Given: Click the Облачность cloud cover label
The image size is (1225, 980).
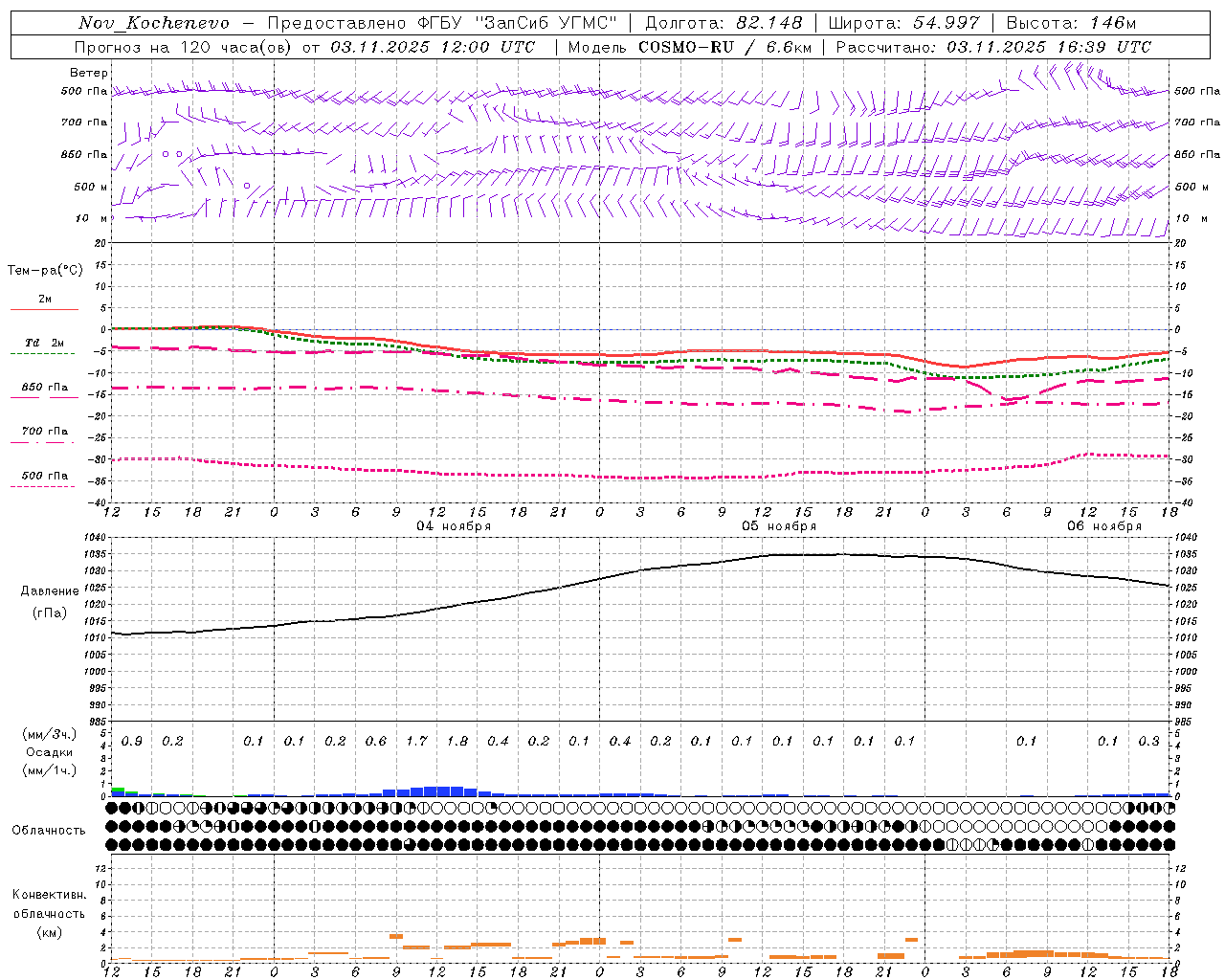Looking at the screenshot, I should click(x=49, y=831).
